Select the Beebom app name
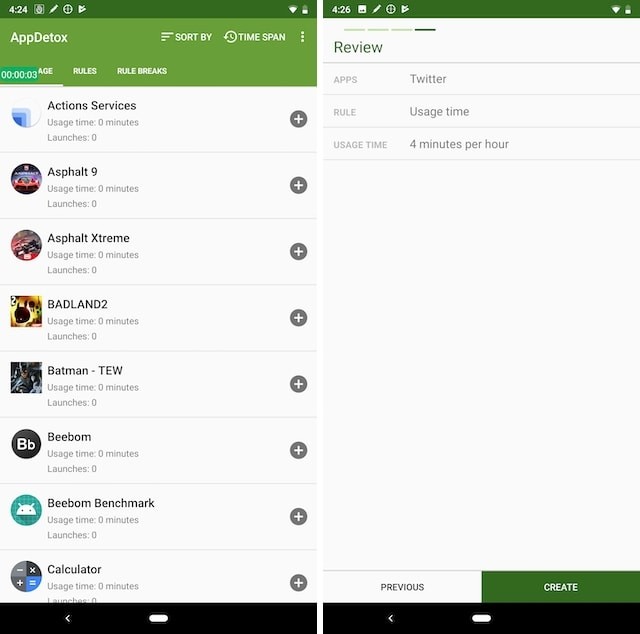The width and height of the screenshot is (640, 634). click(69, 437)
